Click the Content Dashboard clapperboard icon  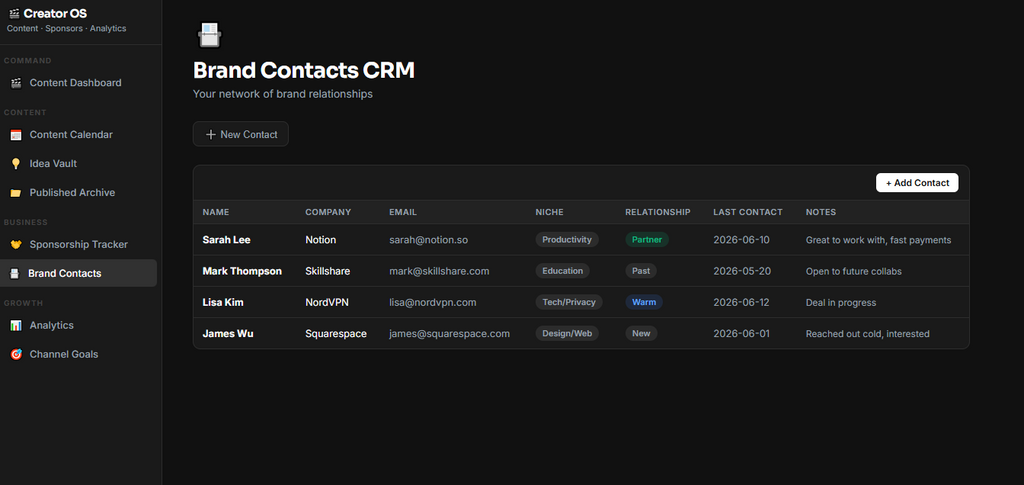[x=16, y=83]
